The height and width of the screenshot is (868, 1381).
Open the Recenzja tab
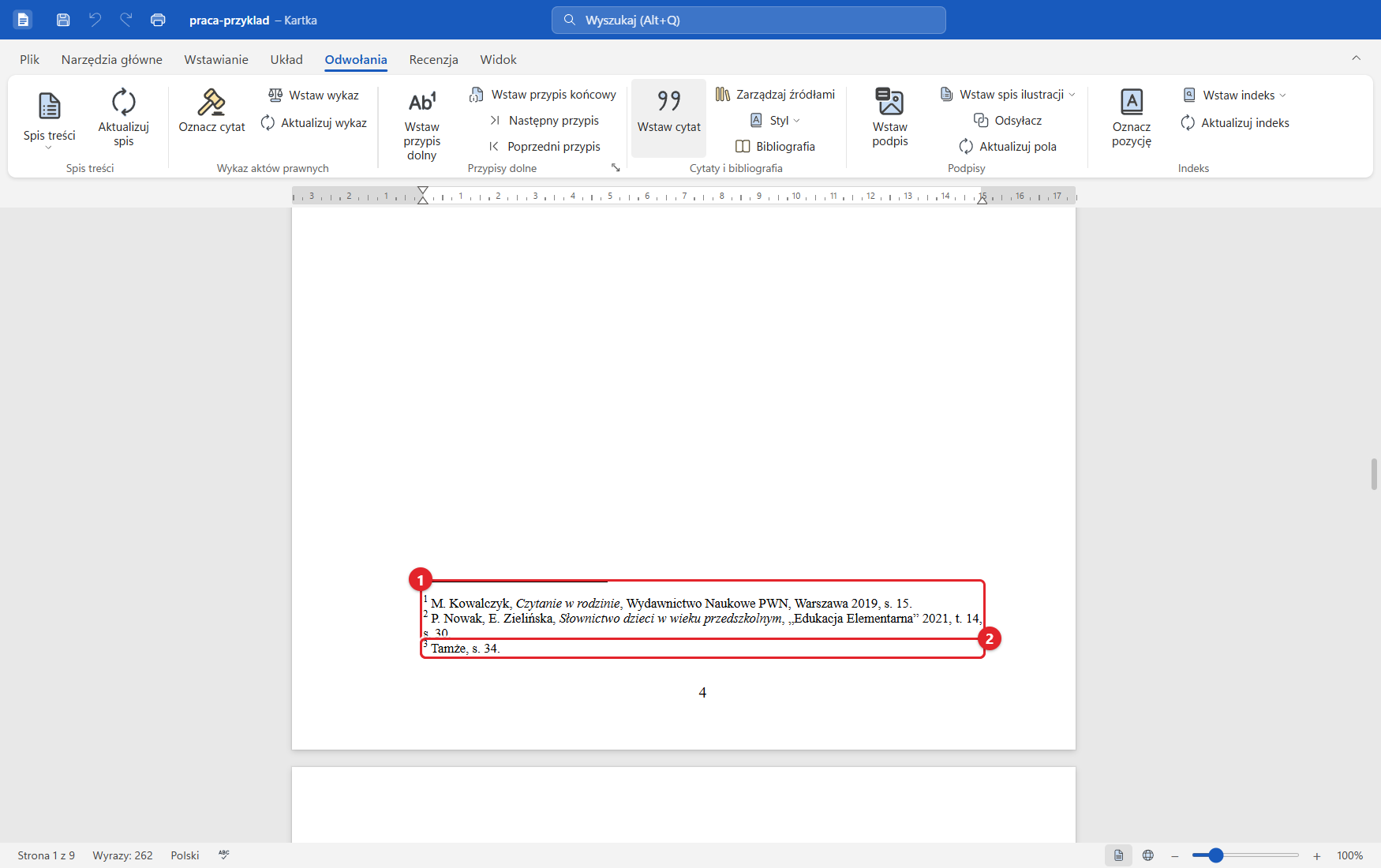tap(433, 59)
